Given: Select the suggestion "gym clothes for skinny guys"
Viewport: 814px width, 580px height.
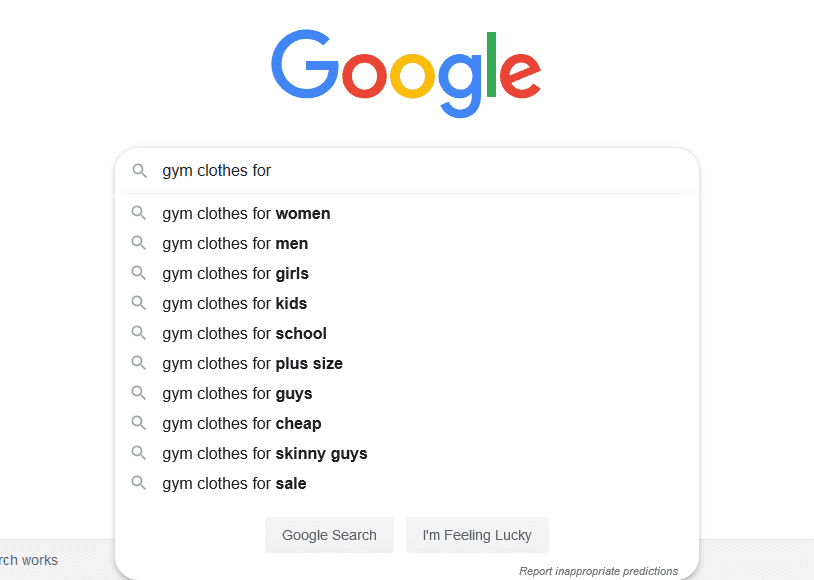Looking at the screenshot, I should point(265,453).
